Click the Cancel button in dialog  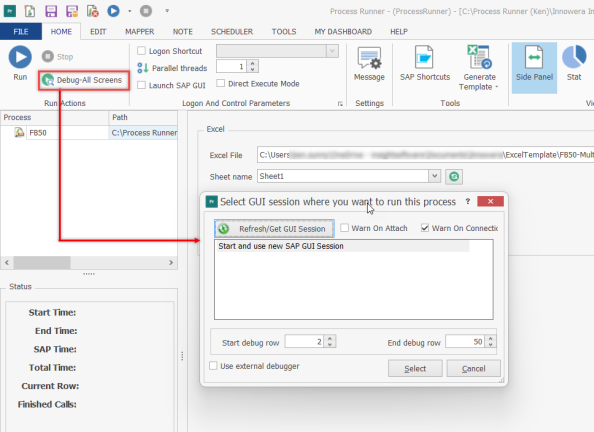pyautogui.click(x=474, y=368)
